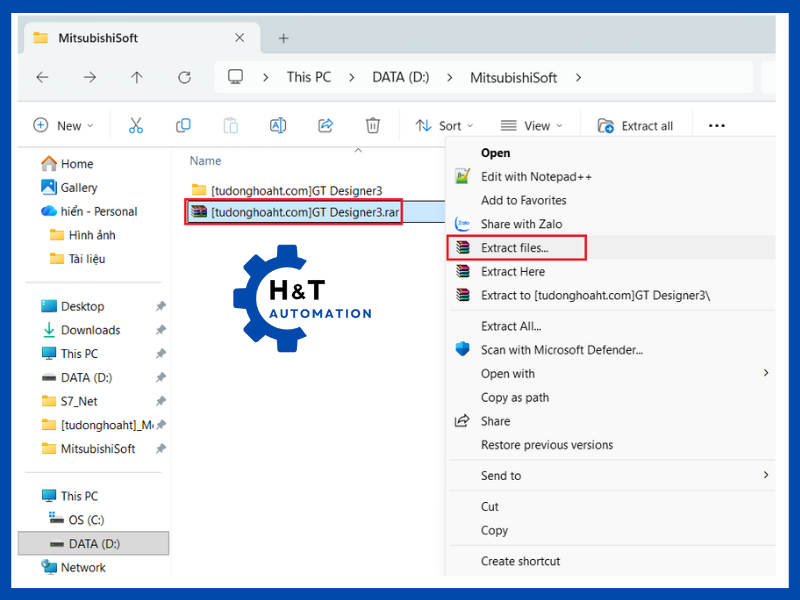Navigate back with the Back arrow
800x600 pixels.
coord(42,77)
